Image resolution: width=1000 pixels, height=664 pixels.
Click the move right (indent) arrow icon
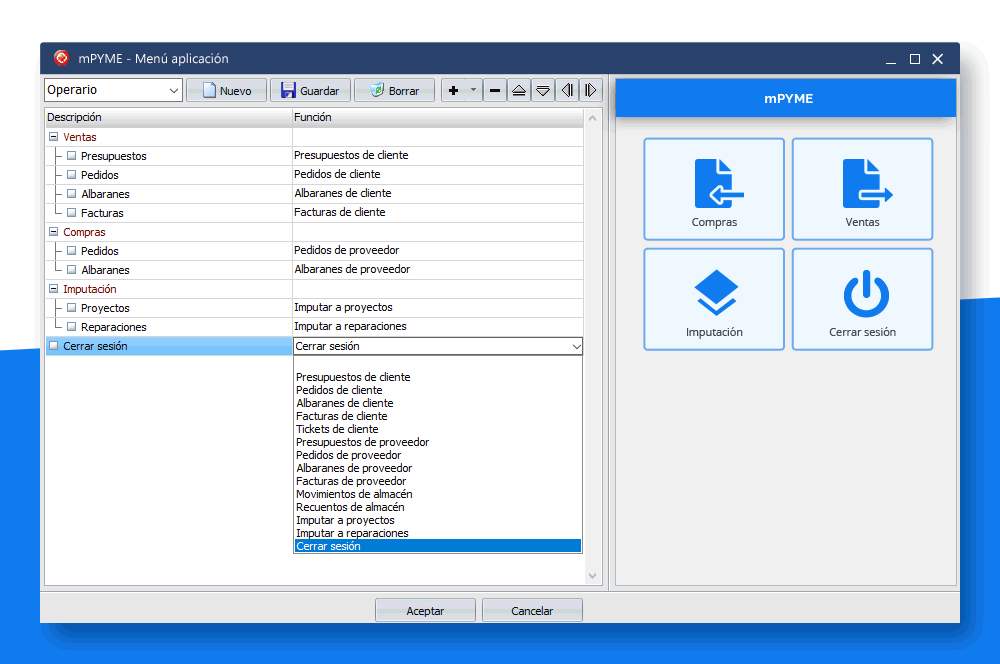coord(590,90)
